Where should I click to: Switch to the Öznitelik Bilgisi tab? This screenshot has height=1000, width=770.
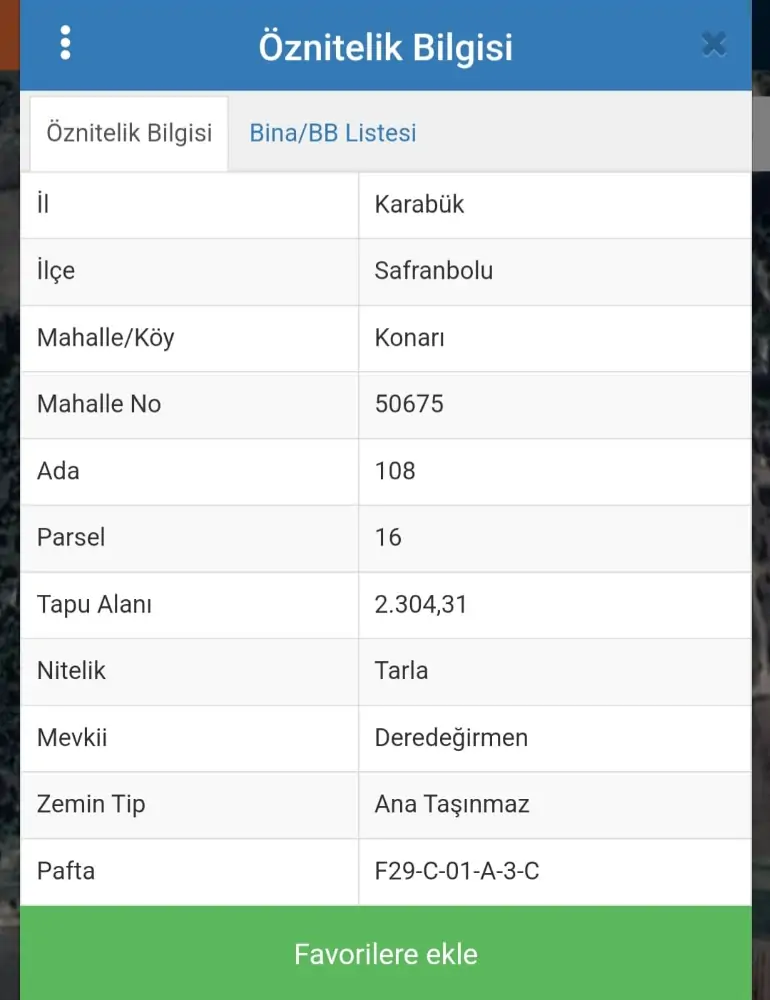click(129, 133)
